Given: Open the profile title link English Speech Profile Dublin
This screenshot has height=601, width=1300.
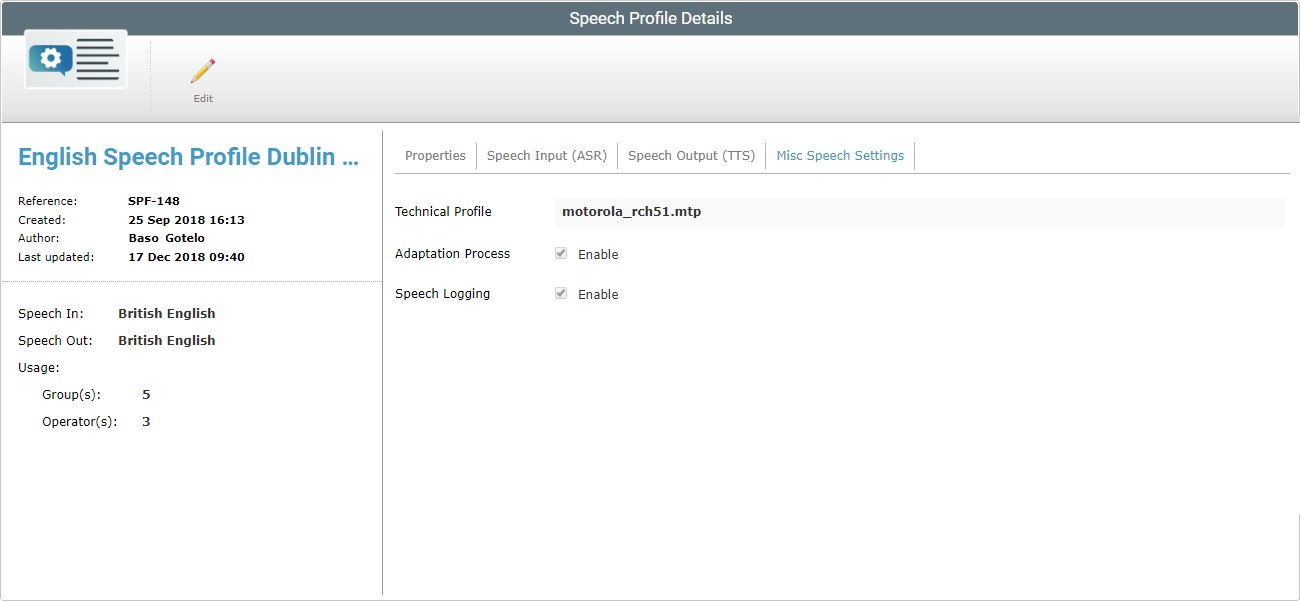Looking at the screenshot, I should tap(186, 156).
